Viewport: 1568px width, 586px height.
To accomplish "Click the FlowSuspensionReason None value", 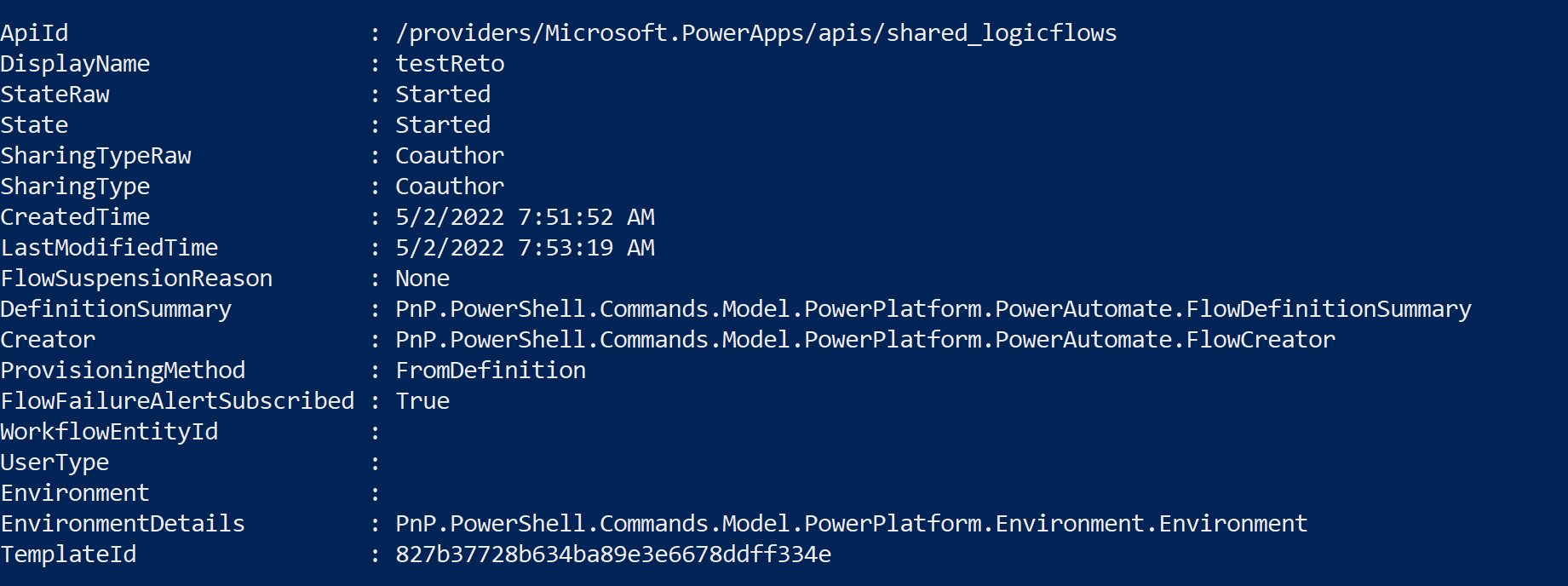I will [422, 279].
